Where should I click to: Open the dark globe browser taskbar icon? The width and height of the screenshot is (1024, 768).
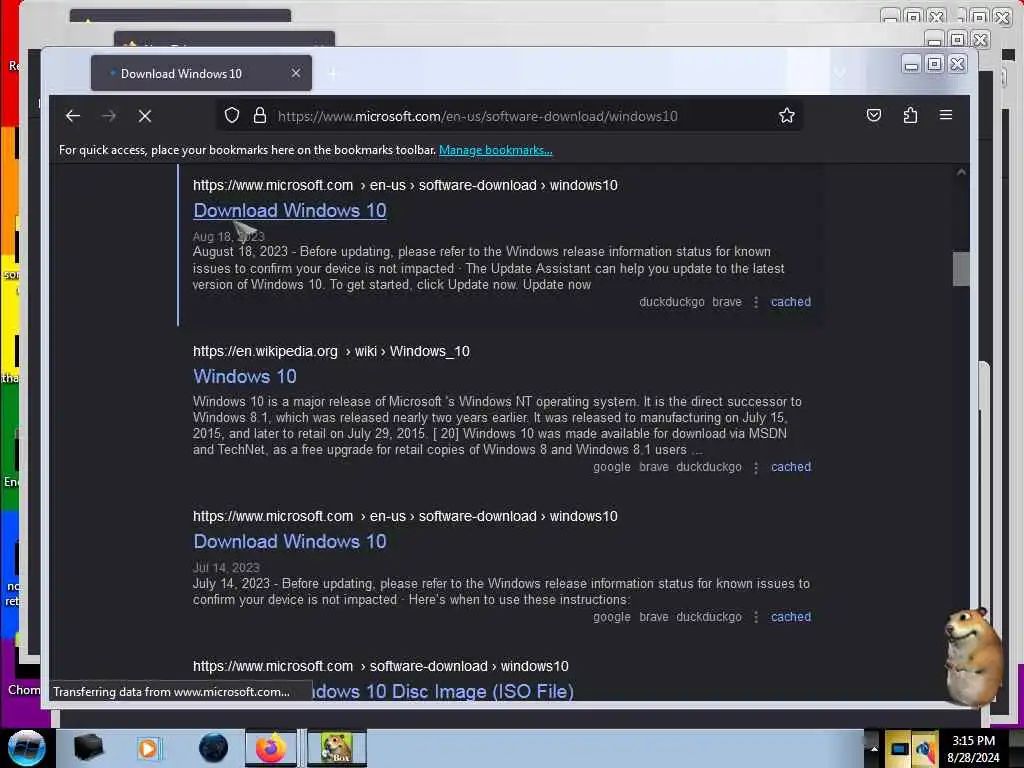[214, 748]
